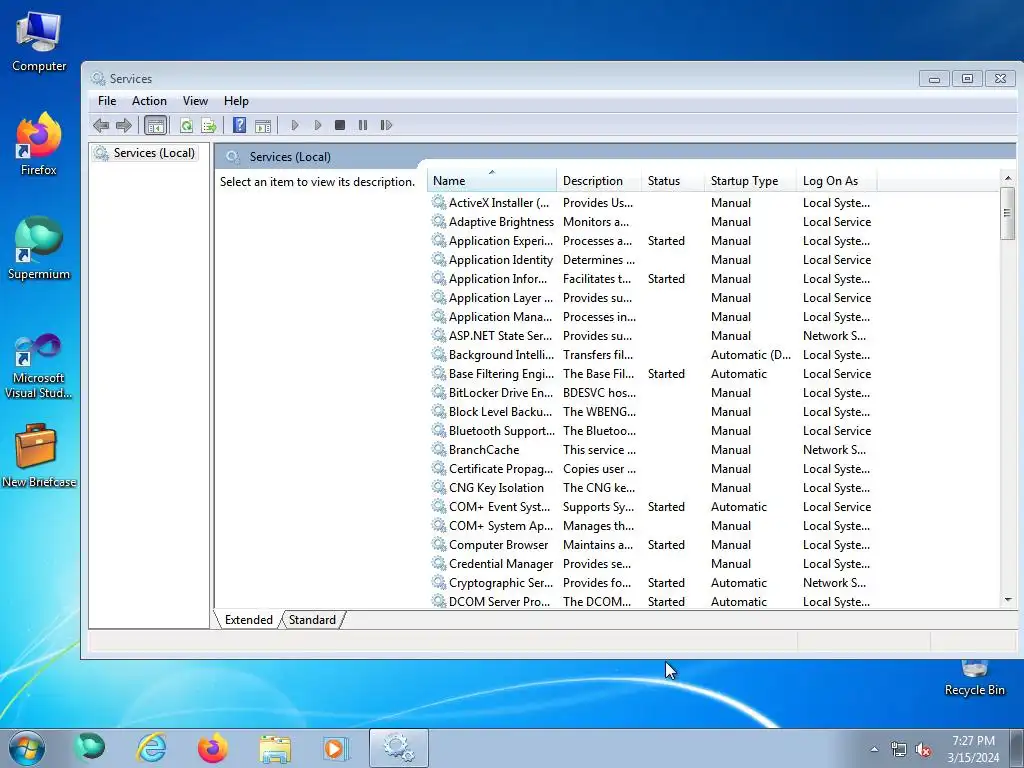The width and height of the screenshot is (1024, 768).
Task: Select the Base Filtering Engine service
Action: click(650, 374)
